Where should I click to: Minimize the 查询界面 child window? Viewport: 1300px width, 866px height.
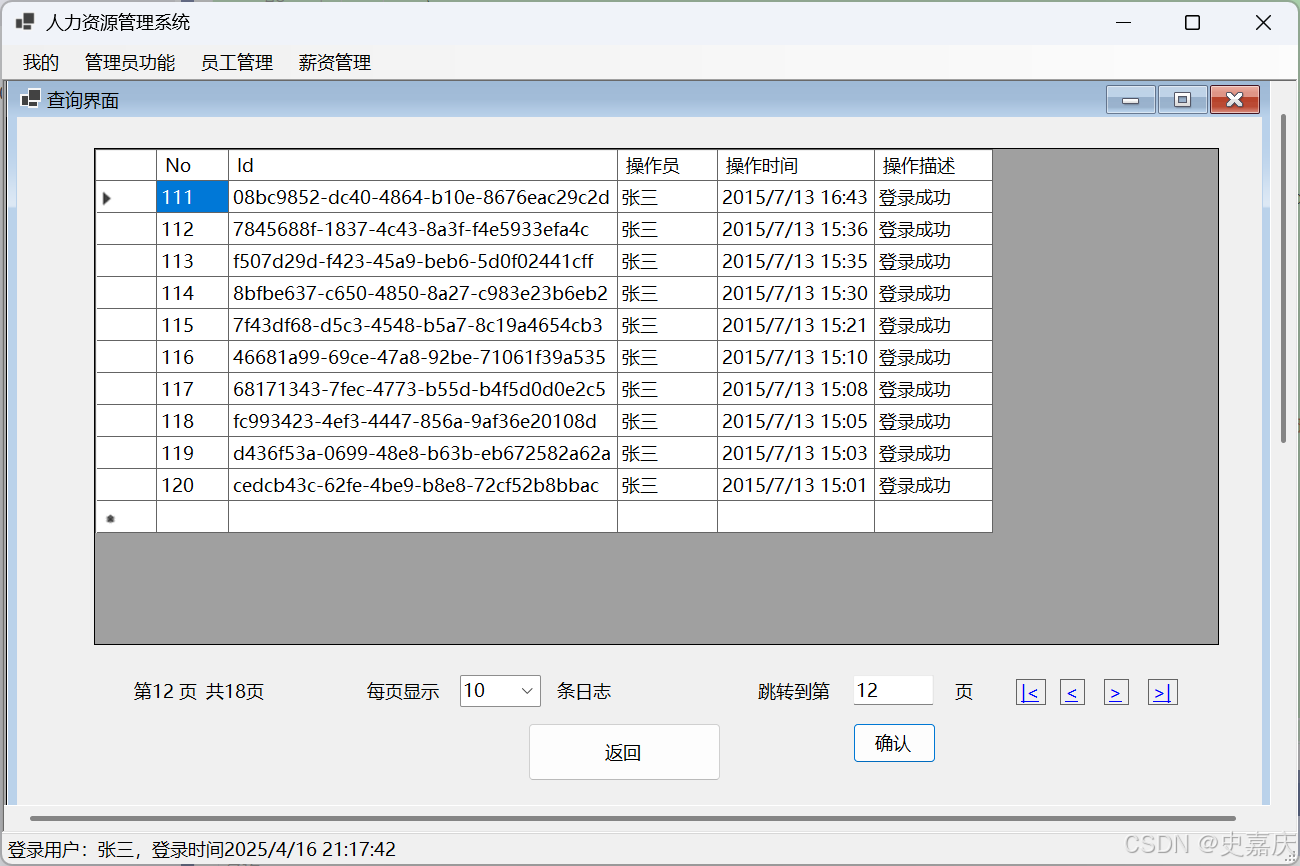coord(1131,100)
